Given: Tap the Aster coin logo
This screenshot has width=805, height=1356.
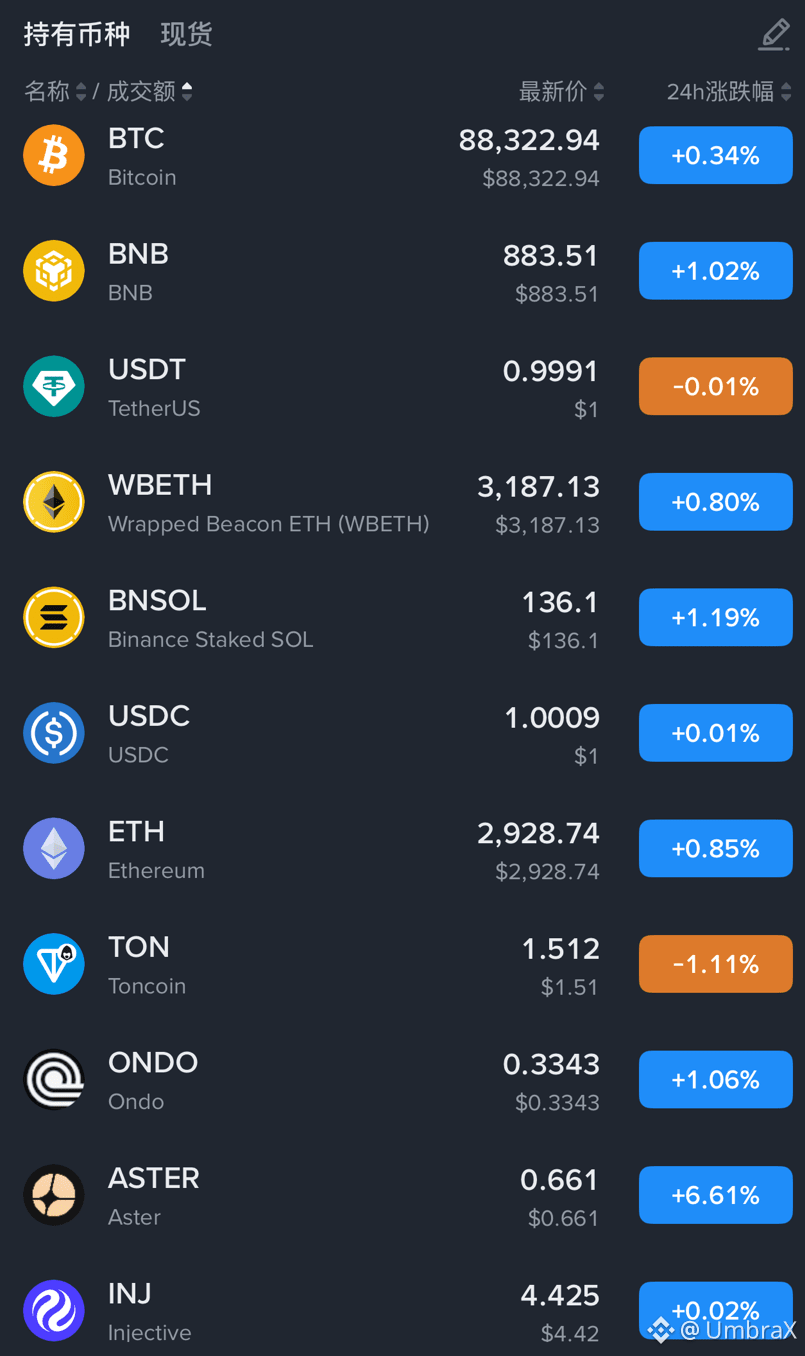Looking at the screenshot, I should point(54,1195).
